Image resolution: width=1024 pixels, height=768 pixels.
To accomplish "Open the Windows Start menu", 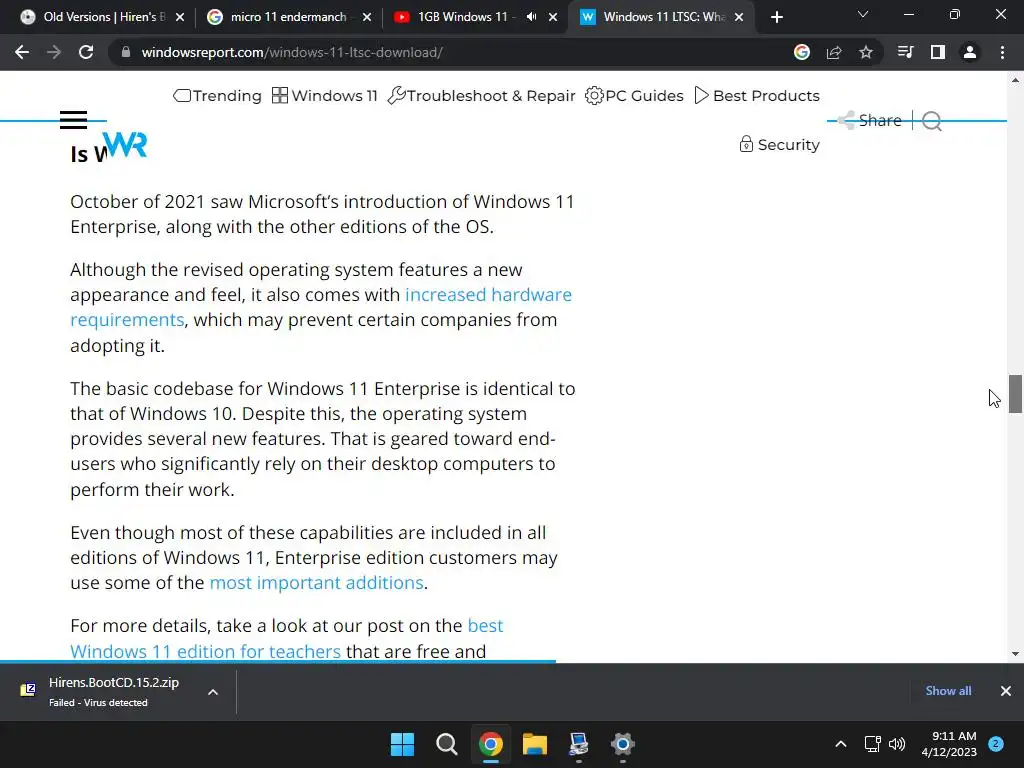I will tap(402, 744).
